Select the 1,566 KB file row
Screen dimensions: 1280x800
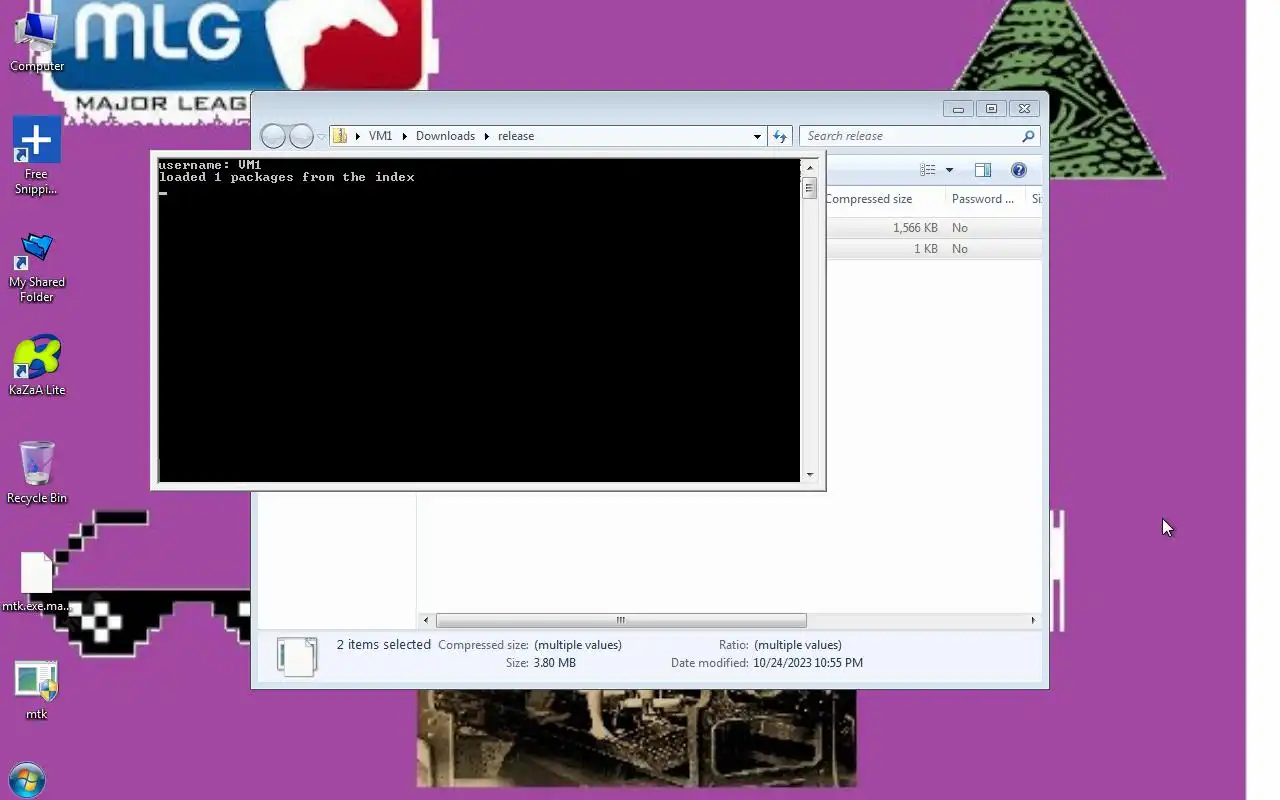tap(933, 228)
